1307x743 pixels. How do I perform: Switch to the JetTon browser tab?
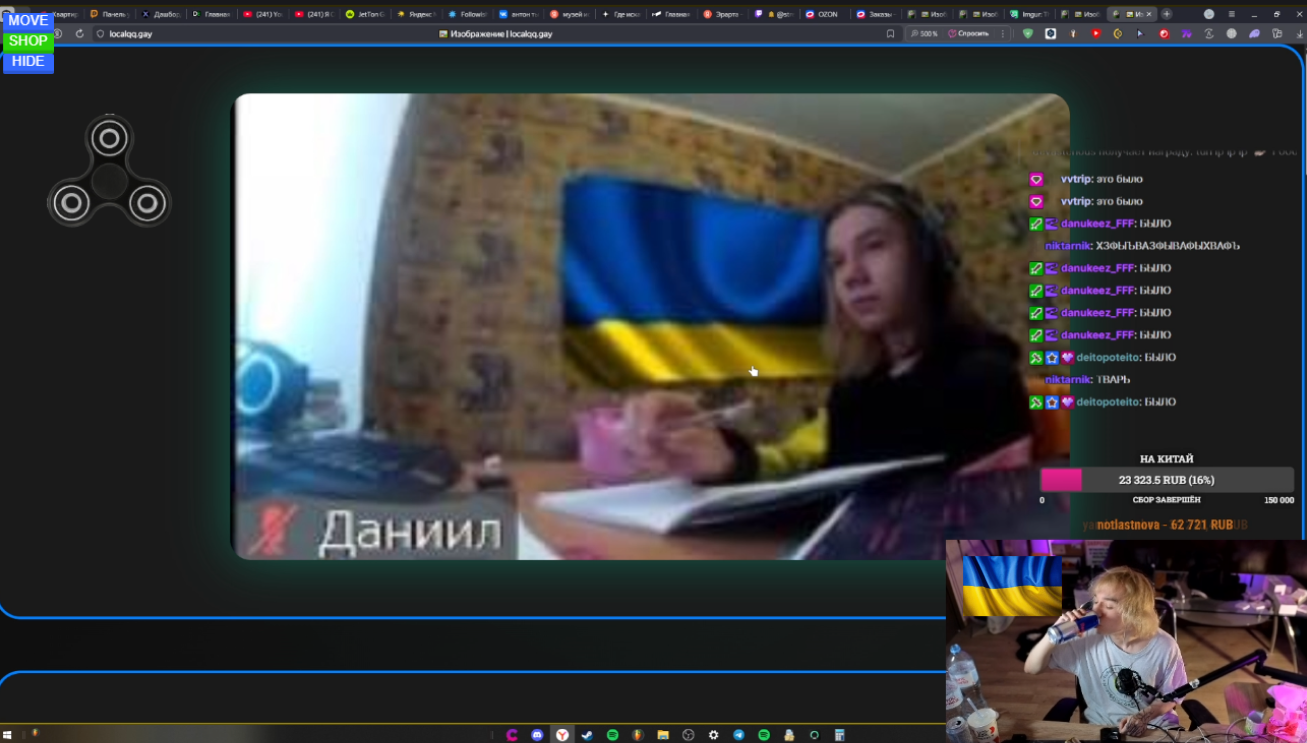pos(365,14)
